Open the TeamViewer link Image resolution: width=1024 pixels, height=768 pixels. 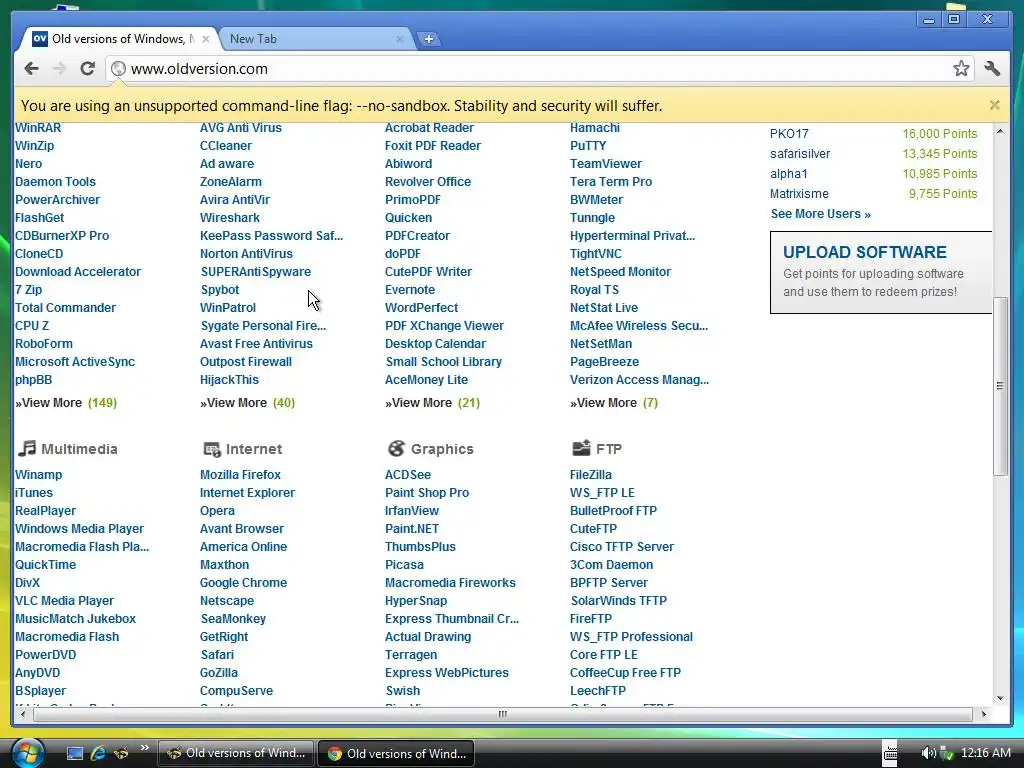click(605, 164)
